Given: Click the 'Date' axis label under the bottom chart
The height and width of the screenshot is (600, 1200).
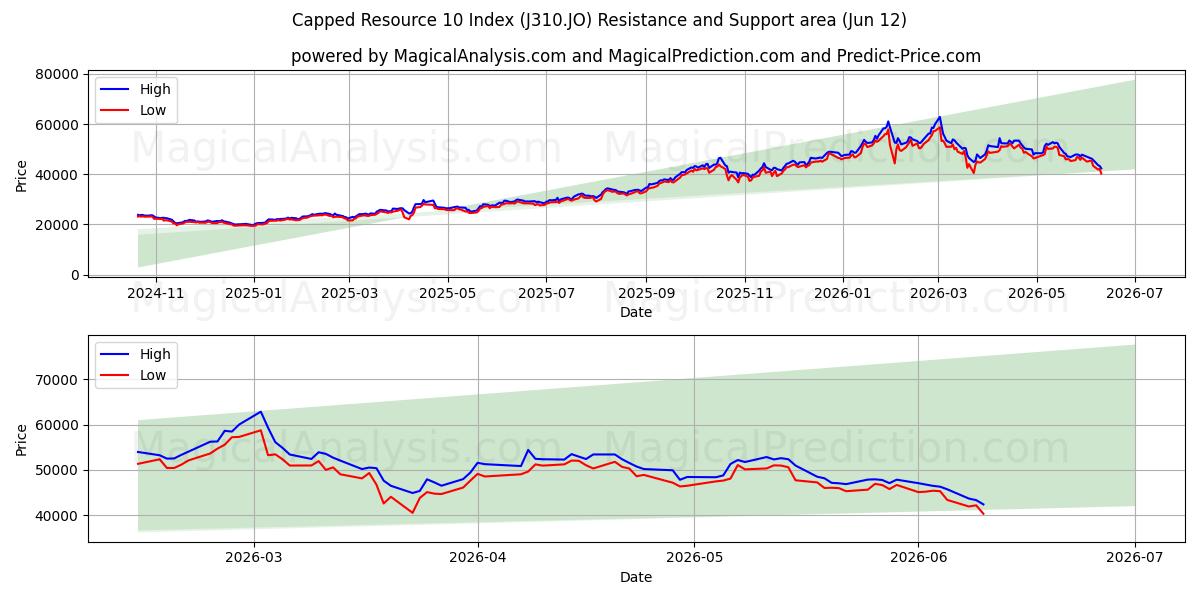Looking at the screenshot, I should pos(636,577).
